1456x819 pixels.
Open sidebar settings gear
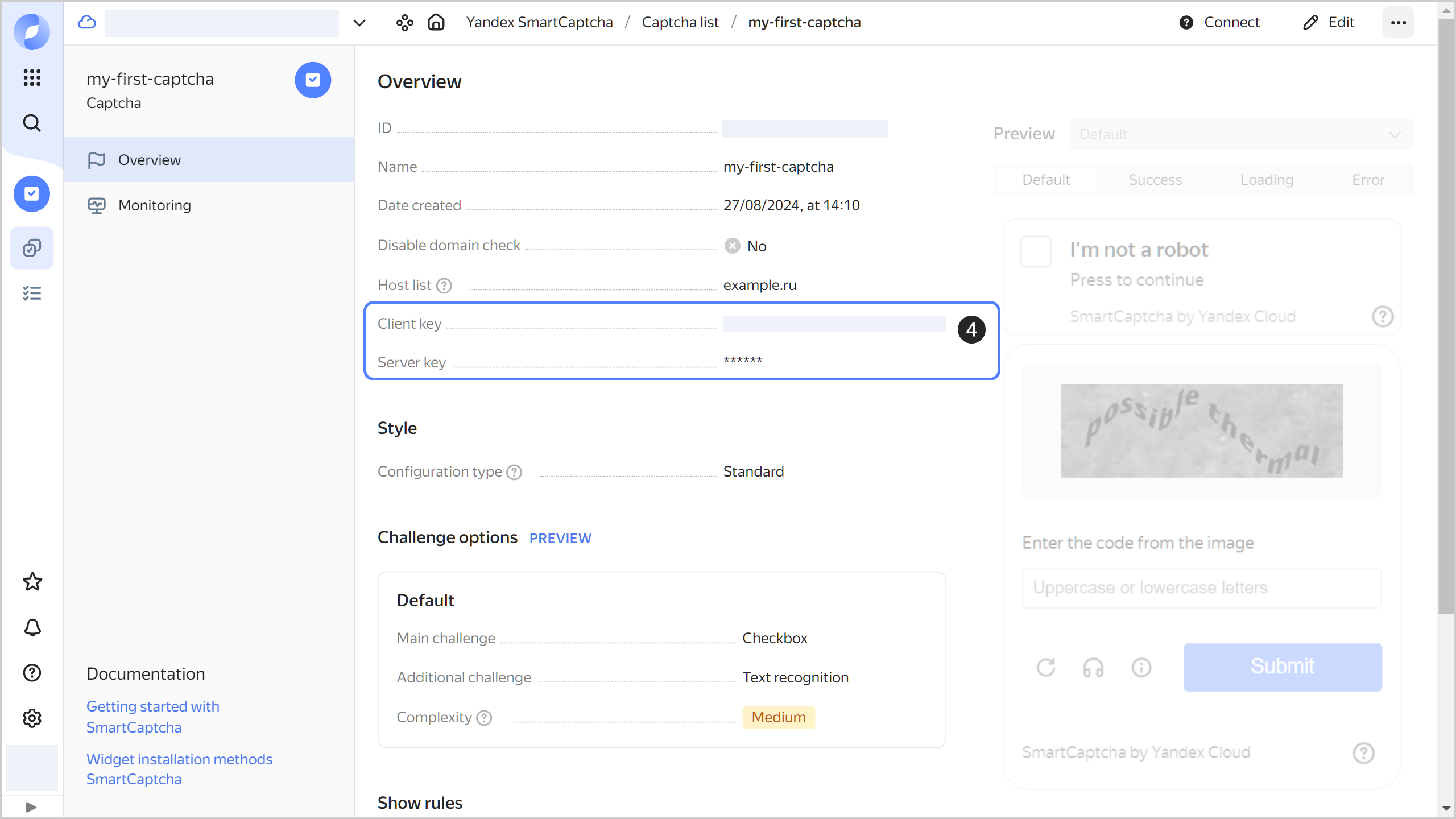pos(32,718)
